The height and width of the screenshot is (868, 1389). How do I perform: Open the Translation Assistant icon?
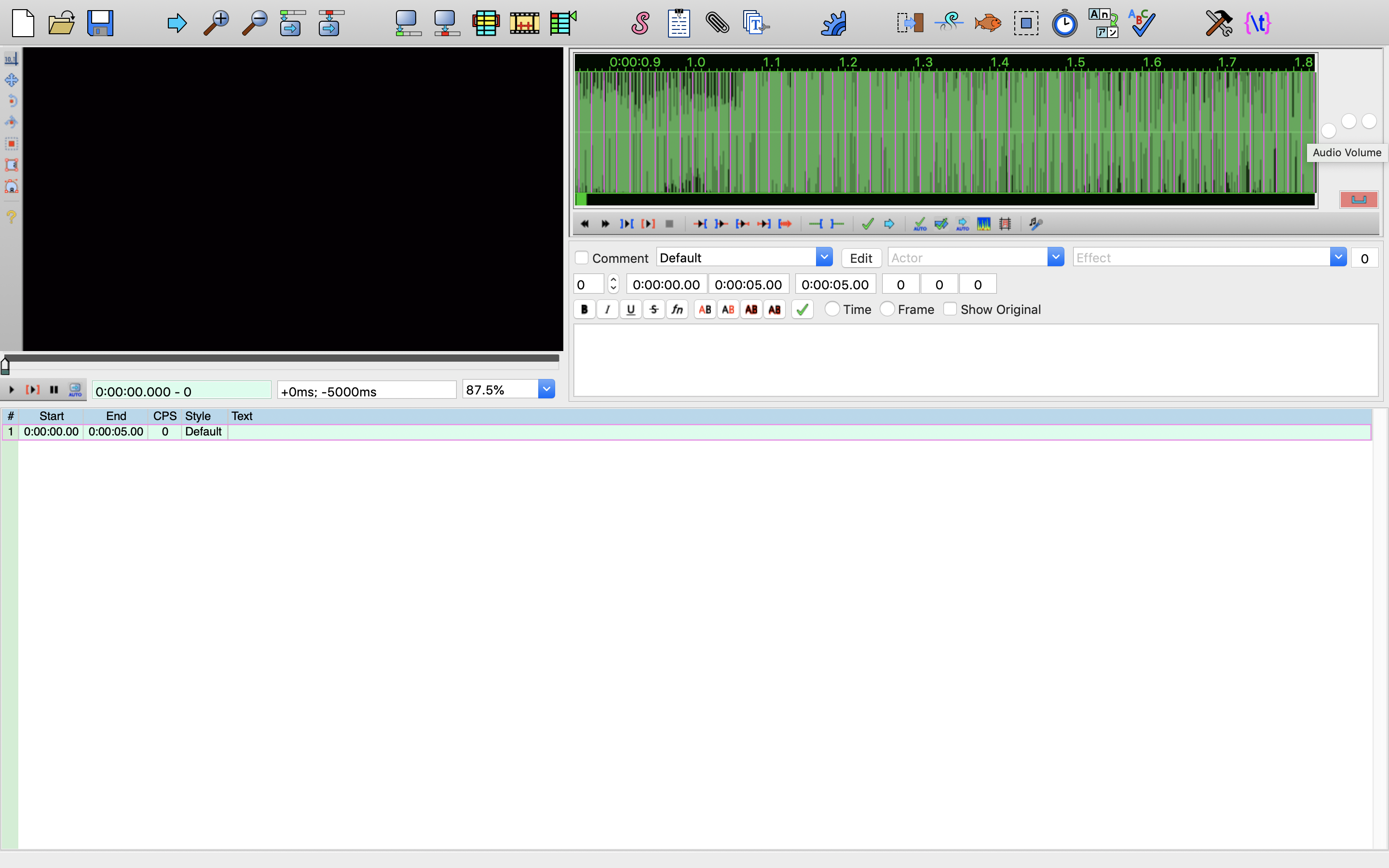[x=1103, y=24]
